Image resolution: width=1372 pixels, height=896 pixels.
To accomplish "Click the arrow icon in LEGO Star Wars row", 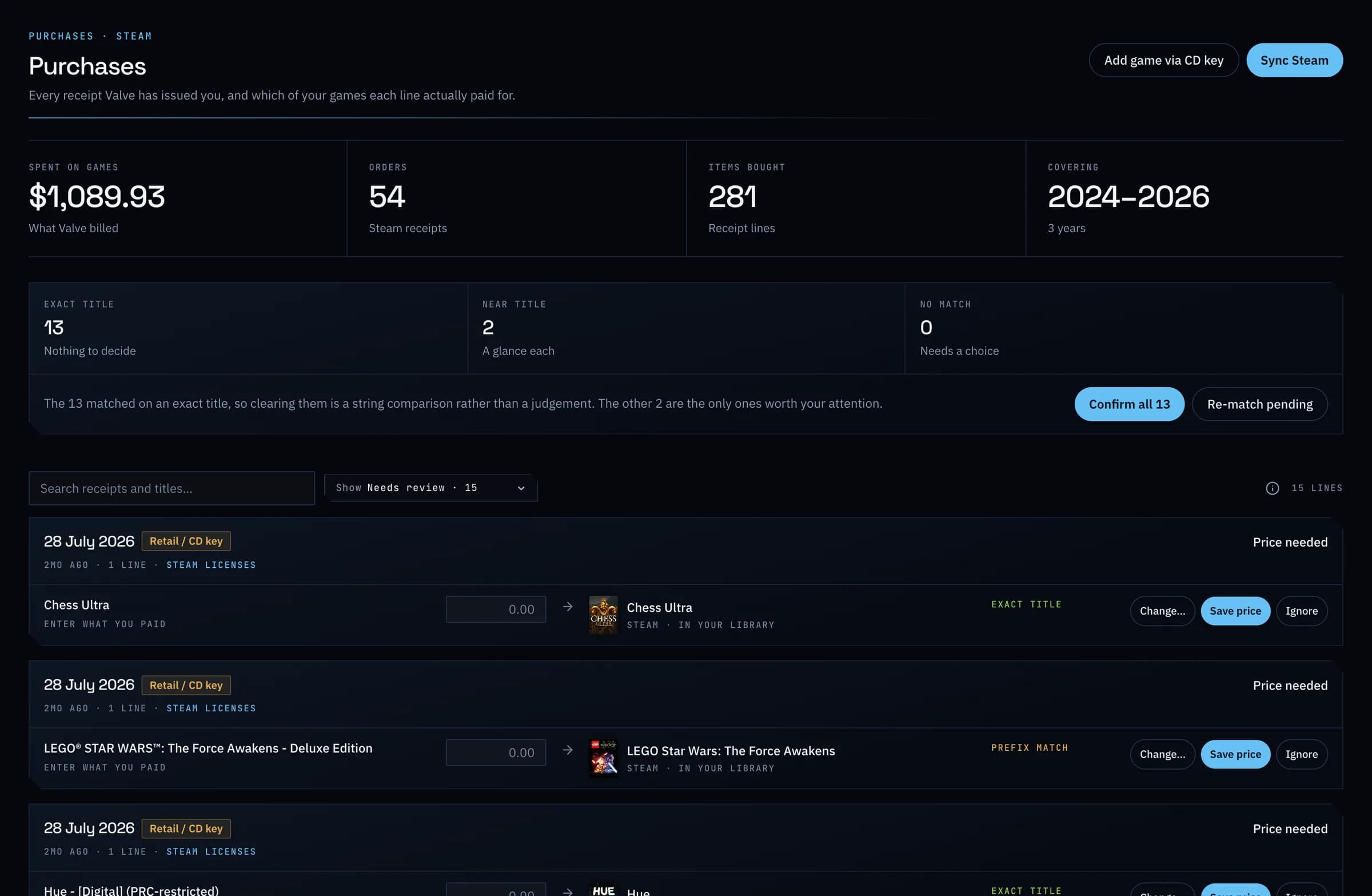I will pyautogui.click(x=568, y=750).
